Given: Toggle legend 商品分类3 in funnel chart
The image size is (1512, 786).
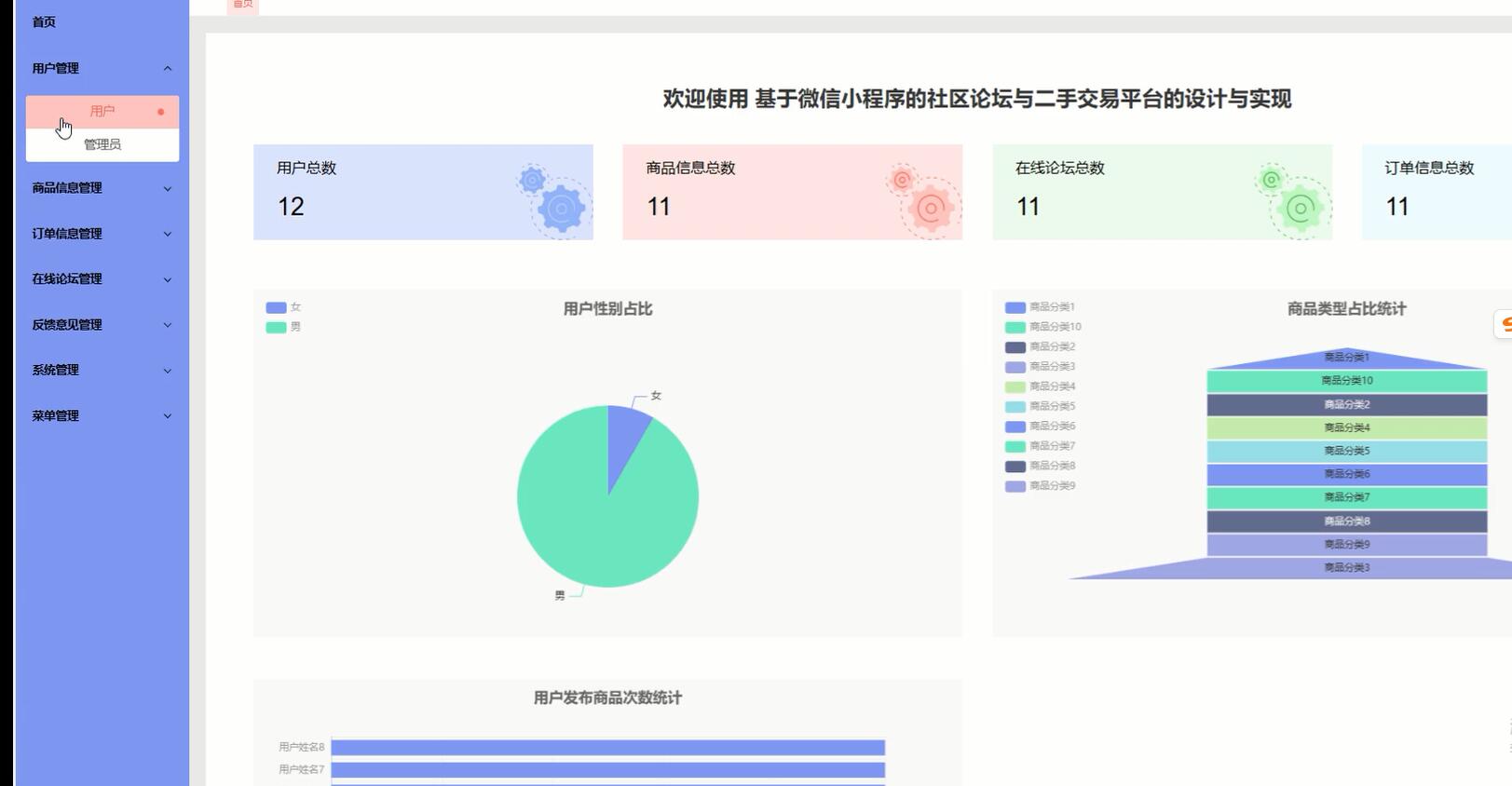Looking at the screenshot, I should 1040,367.
